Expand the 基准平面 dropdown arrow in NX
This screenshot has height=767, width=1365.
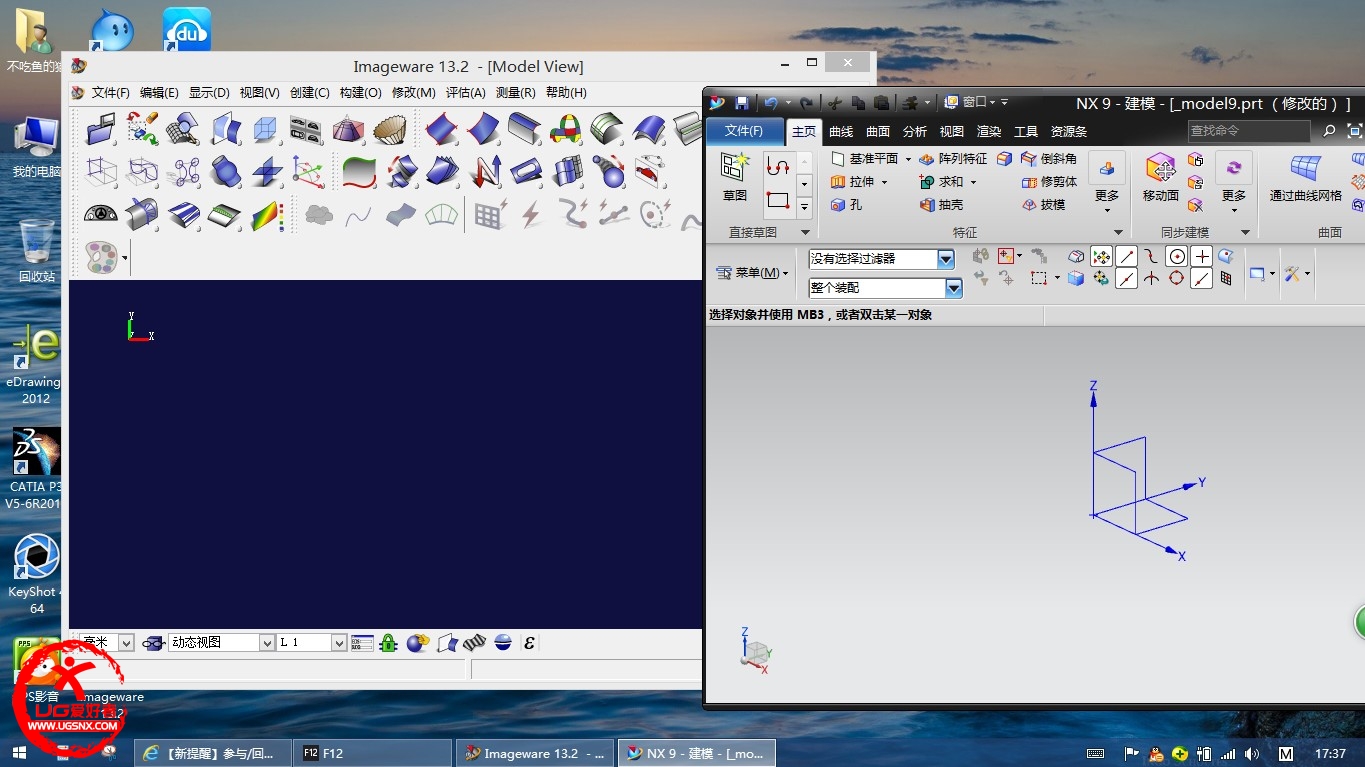pos(908,159)
